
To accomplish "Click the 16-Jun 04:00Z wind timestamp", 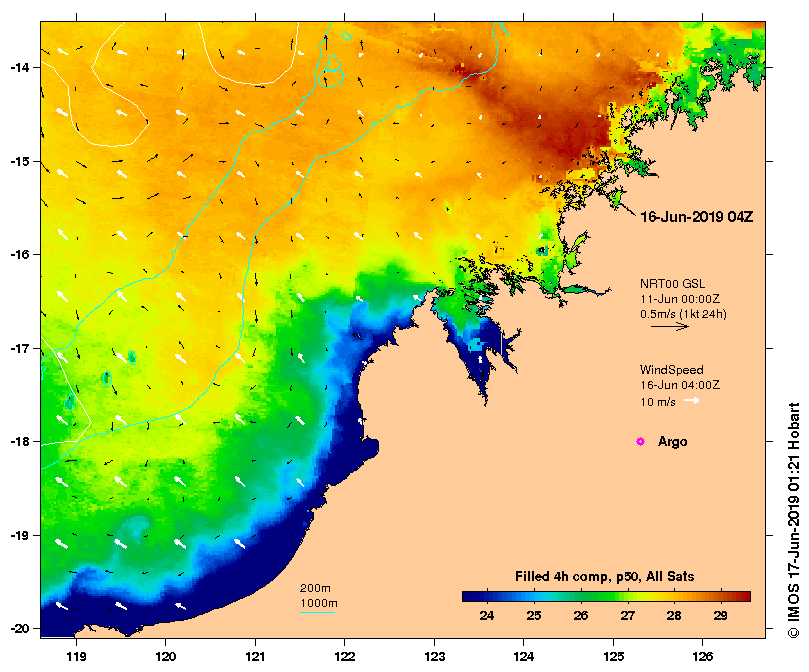I will (680, 385).
